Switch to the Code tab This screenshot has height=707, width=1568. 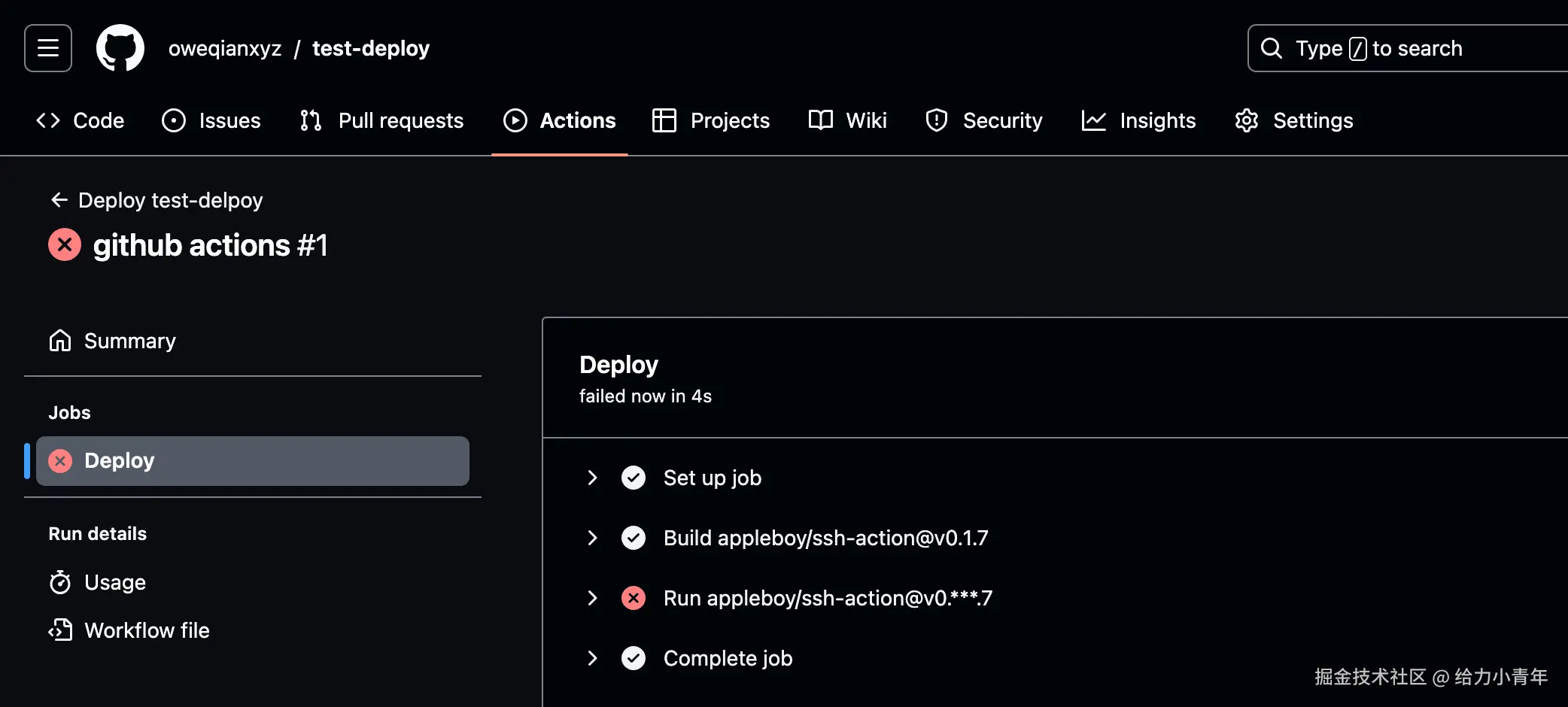81,120
